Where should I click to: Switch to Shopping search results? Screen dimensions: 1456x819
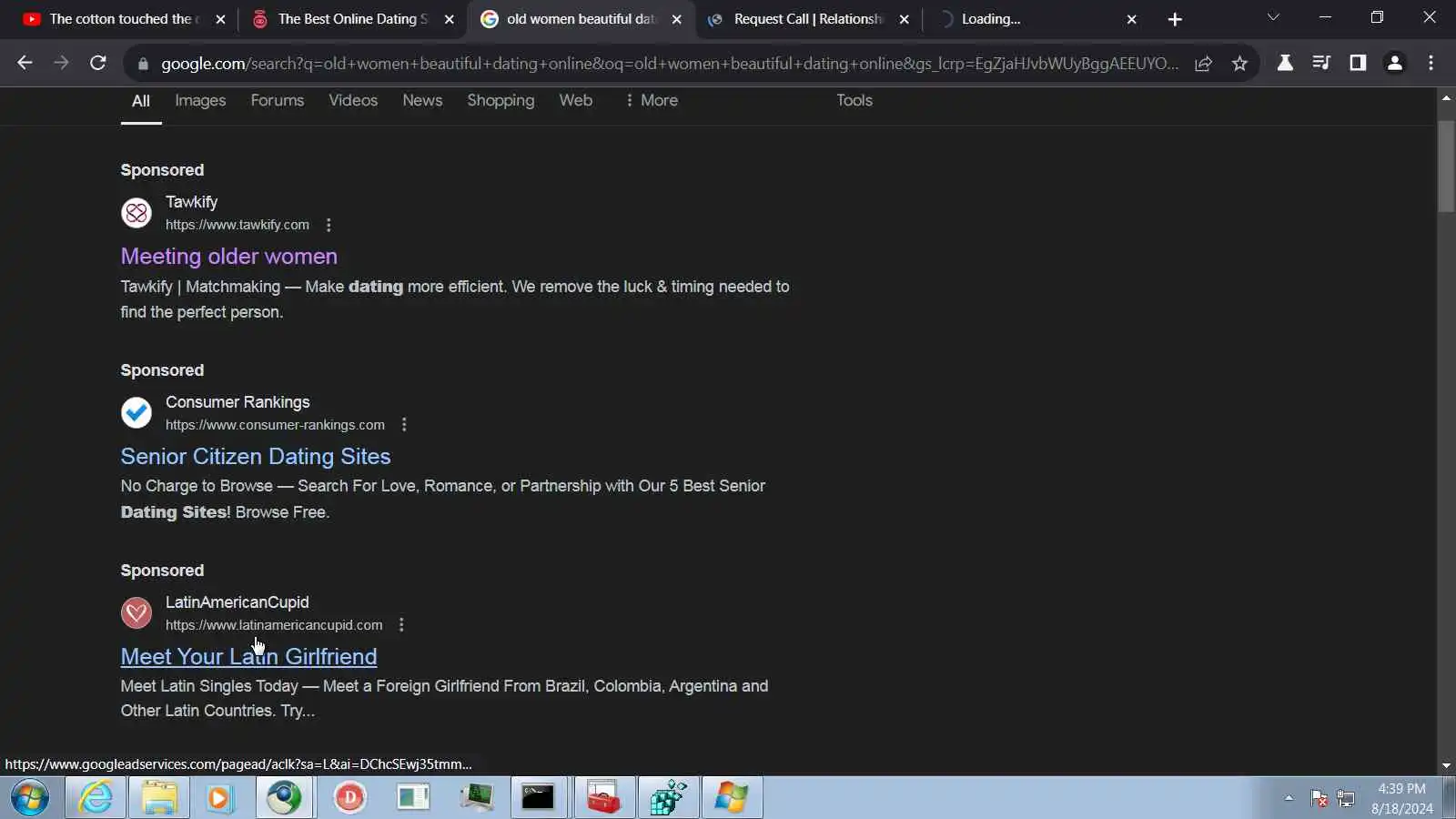click(x=500, y=100)
